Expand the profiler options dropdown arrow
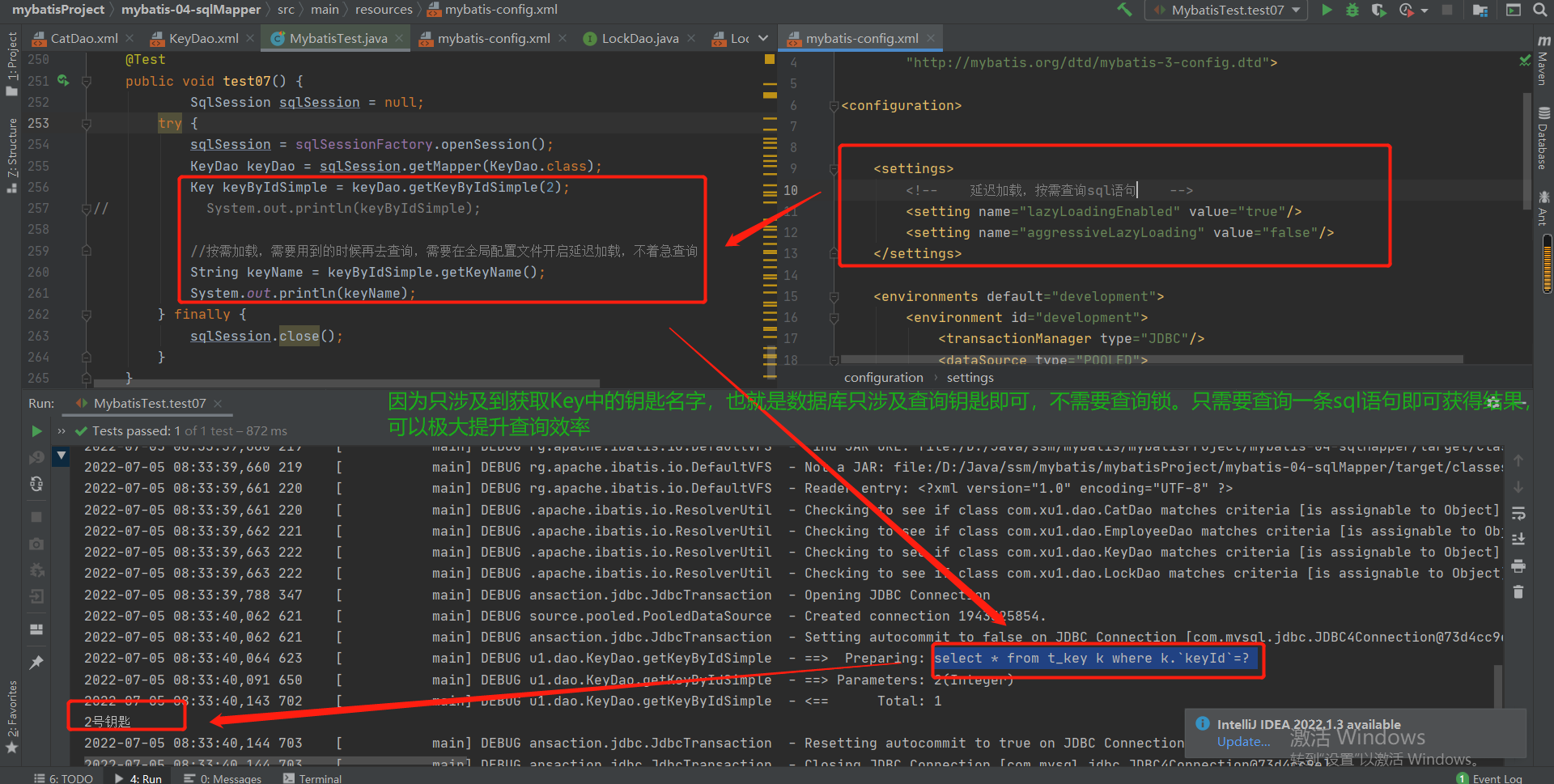 (x=1424, y=11)
